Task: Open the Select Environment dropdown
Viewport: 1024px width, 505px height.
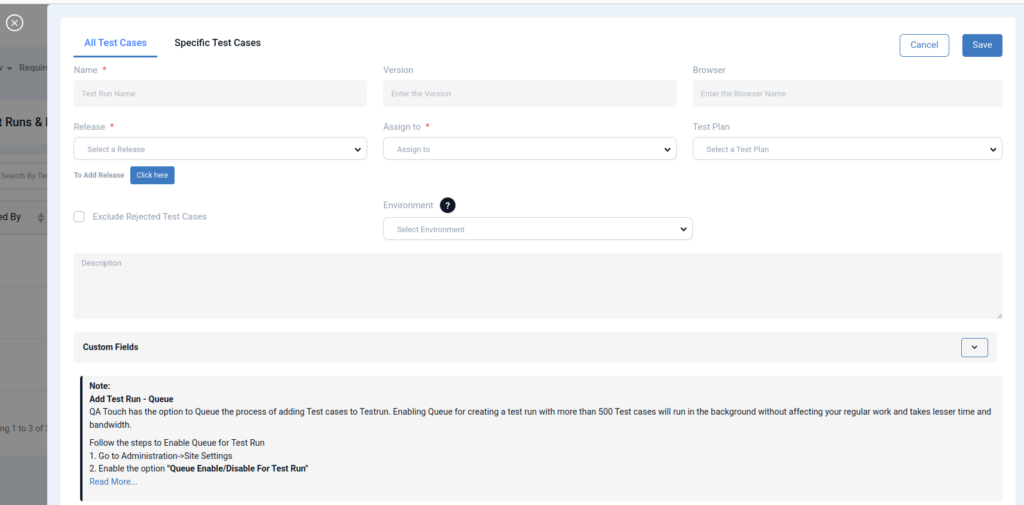Action: click(537, 229)
